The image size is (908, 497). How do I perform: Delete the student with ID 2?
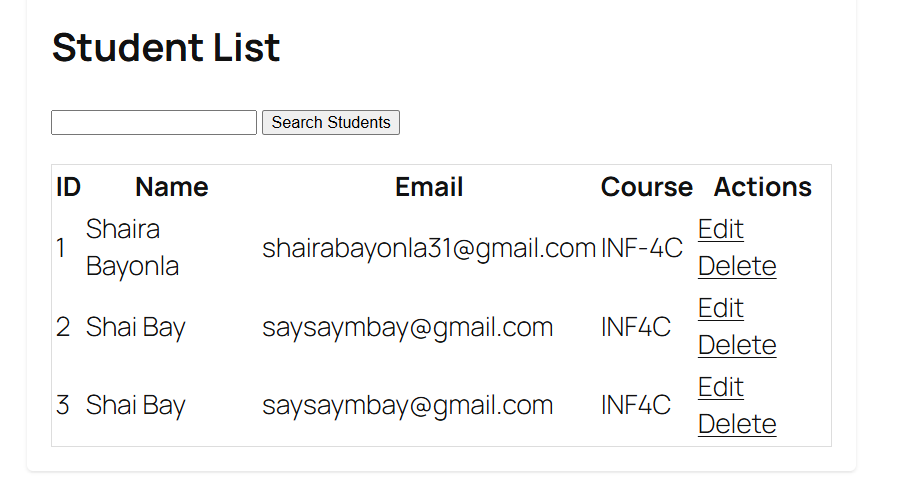point(736,345)
